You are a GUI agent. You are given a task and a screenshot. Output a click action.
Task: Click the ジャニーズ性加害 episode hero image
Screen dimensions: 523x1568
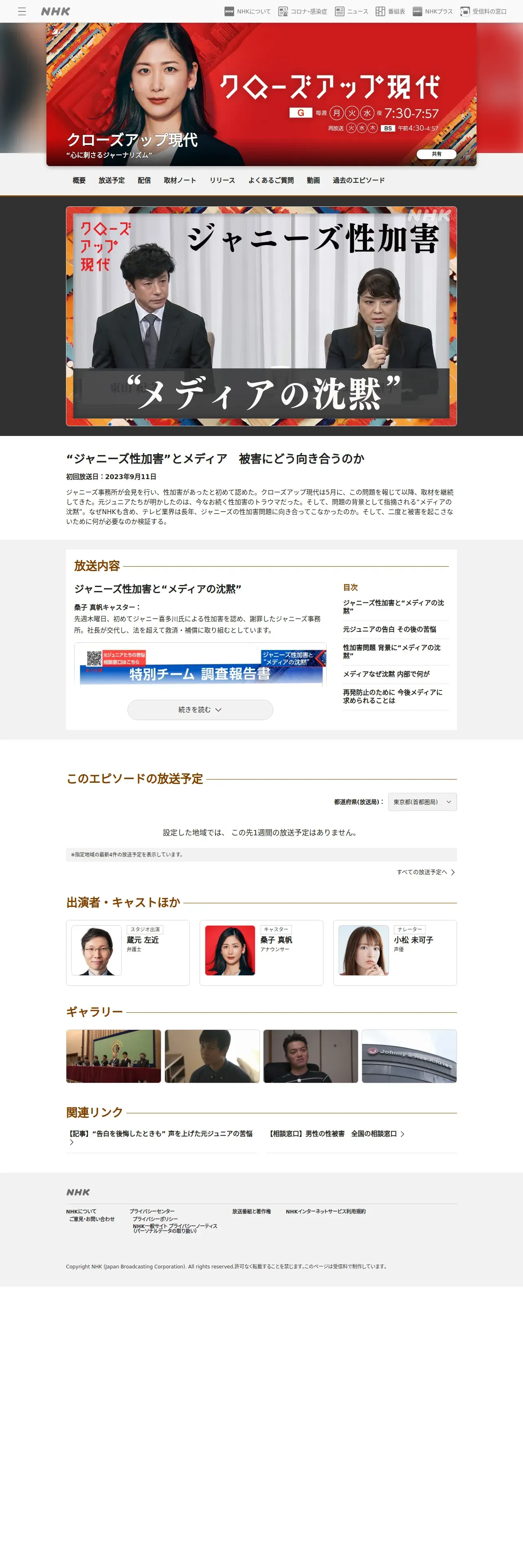tap(261, 316)
